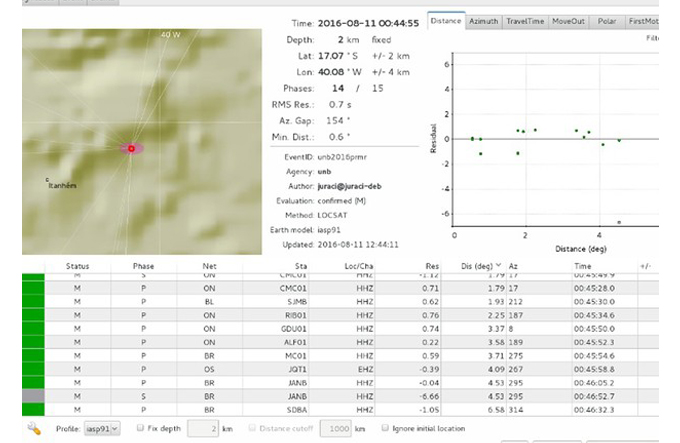Select station ALF01 cell

pyautogui.click(x=295, y=342)
